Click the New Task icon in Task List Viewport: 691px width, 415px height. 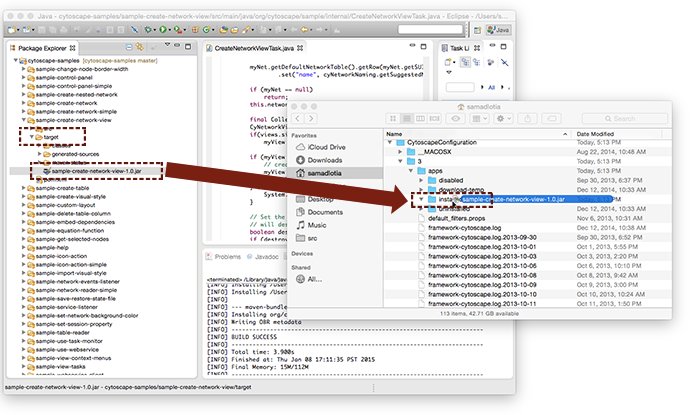coord(448,62)
